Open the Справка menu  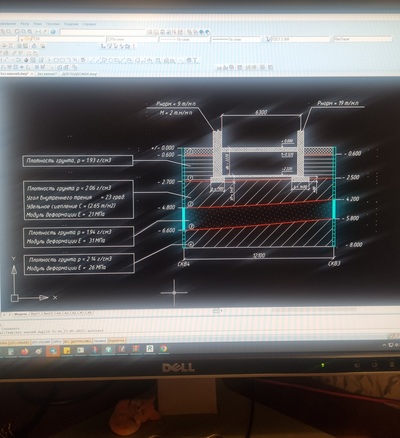(89, 24)
